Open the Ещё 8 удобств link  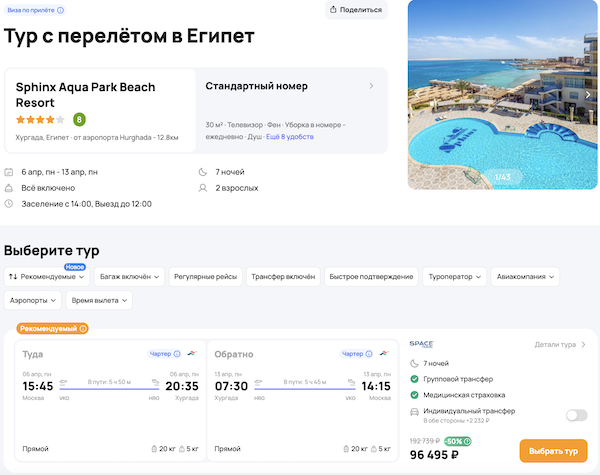(290, 136)
